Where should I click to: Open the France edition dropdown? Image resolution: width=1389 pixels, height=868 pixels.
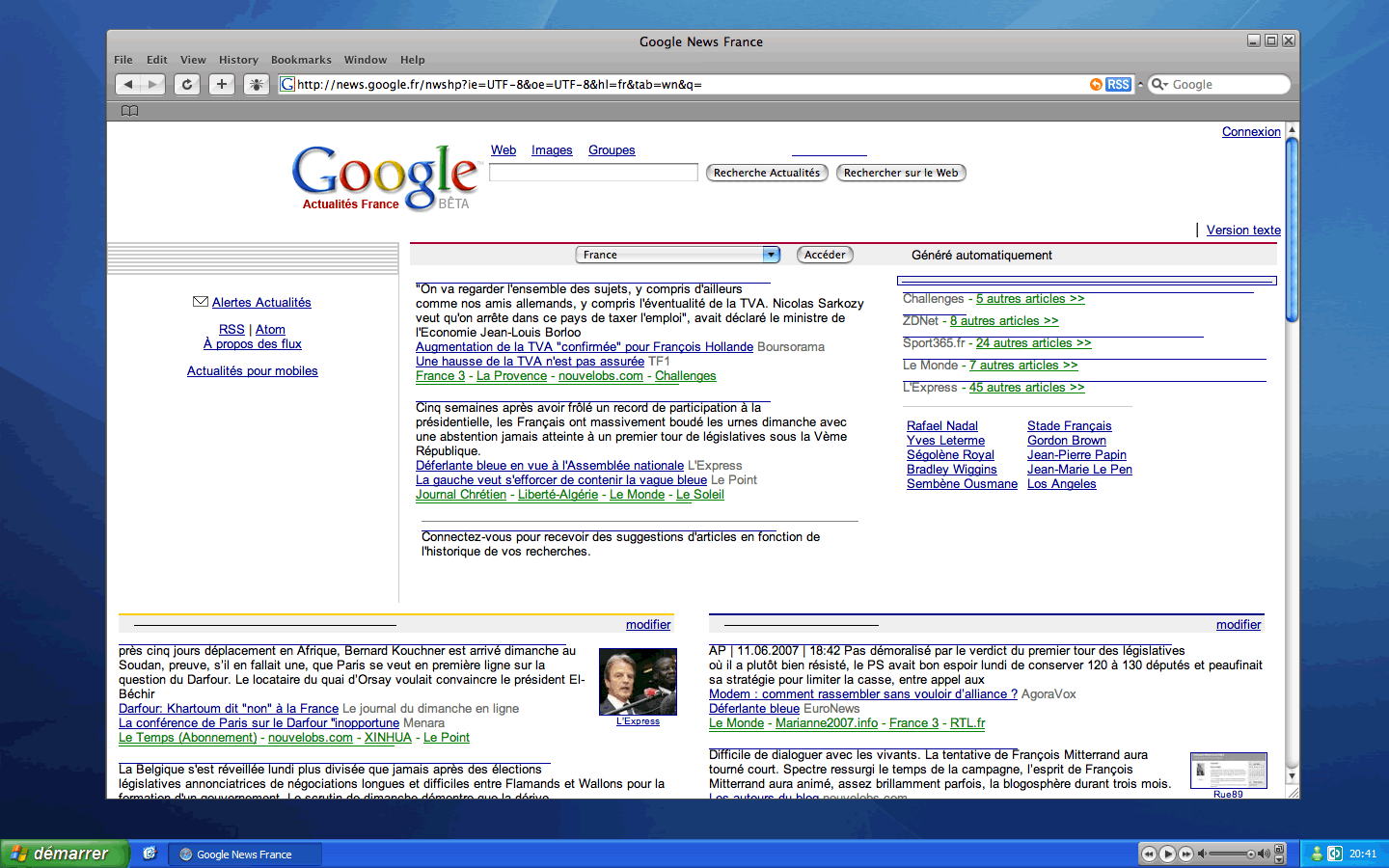point(678,255)
